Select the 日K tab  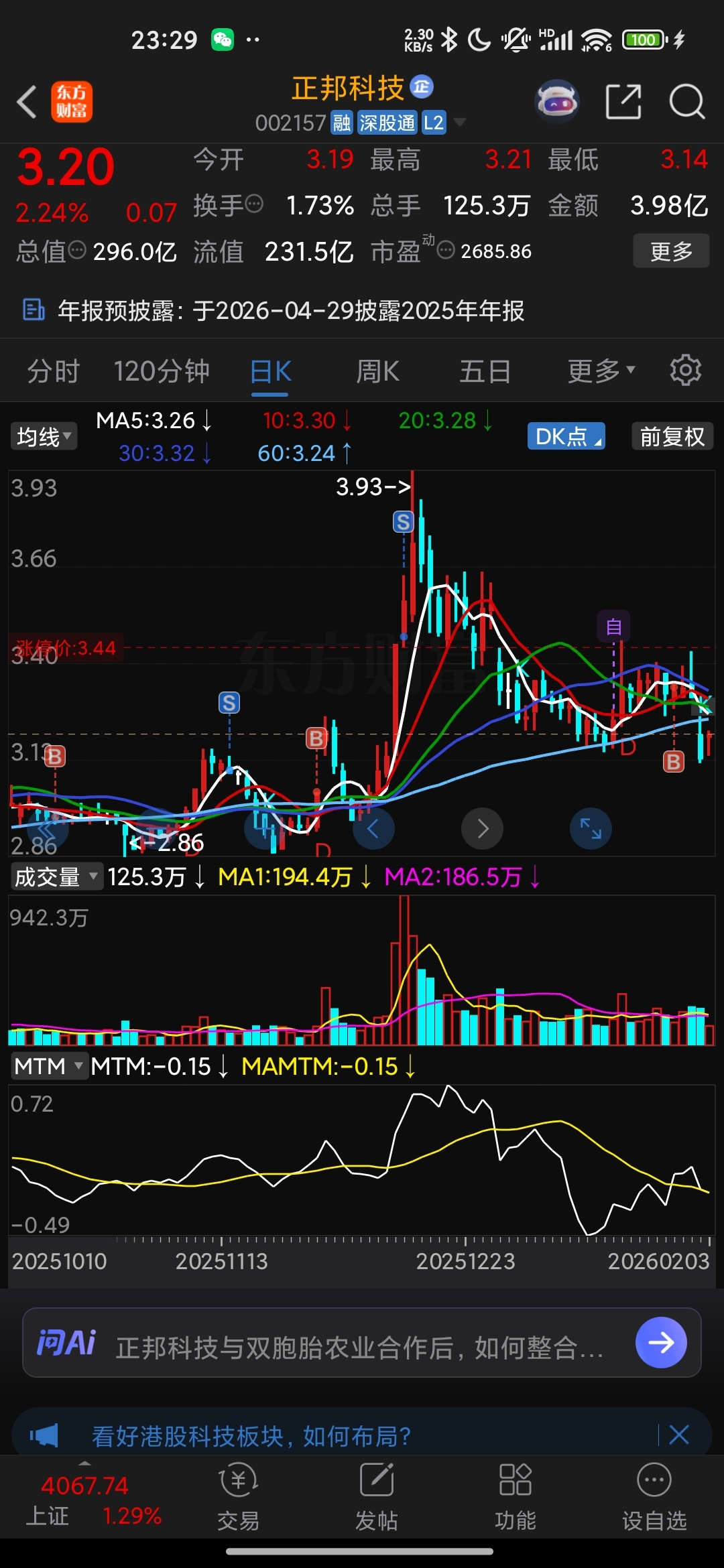[x=270, y=371]
